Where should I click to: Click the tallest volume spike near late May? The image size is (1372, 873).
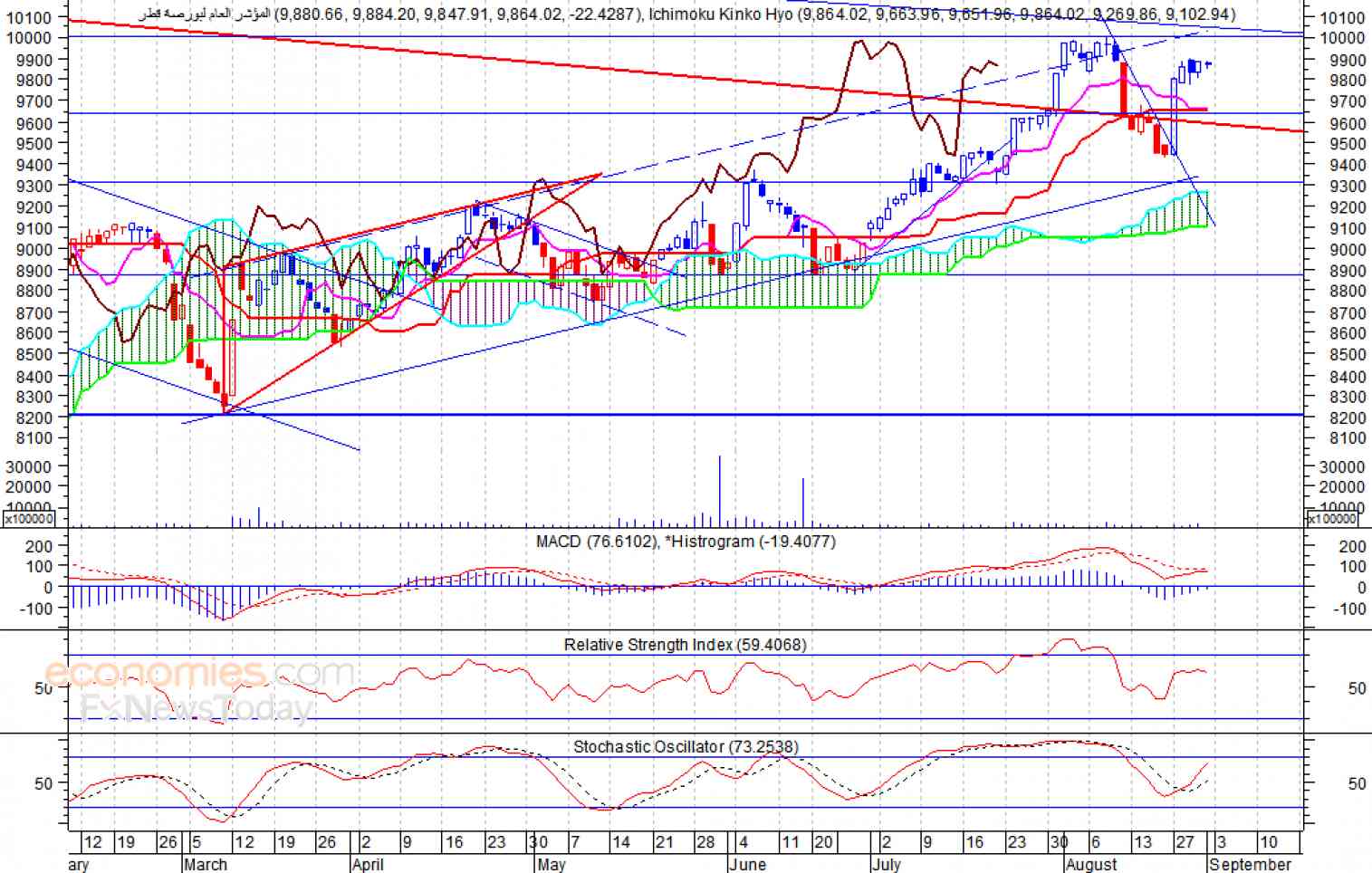click(x=720, y=490)
